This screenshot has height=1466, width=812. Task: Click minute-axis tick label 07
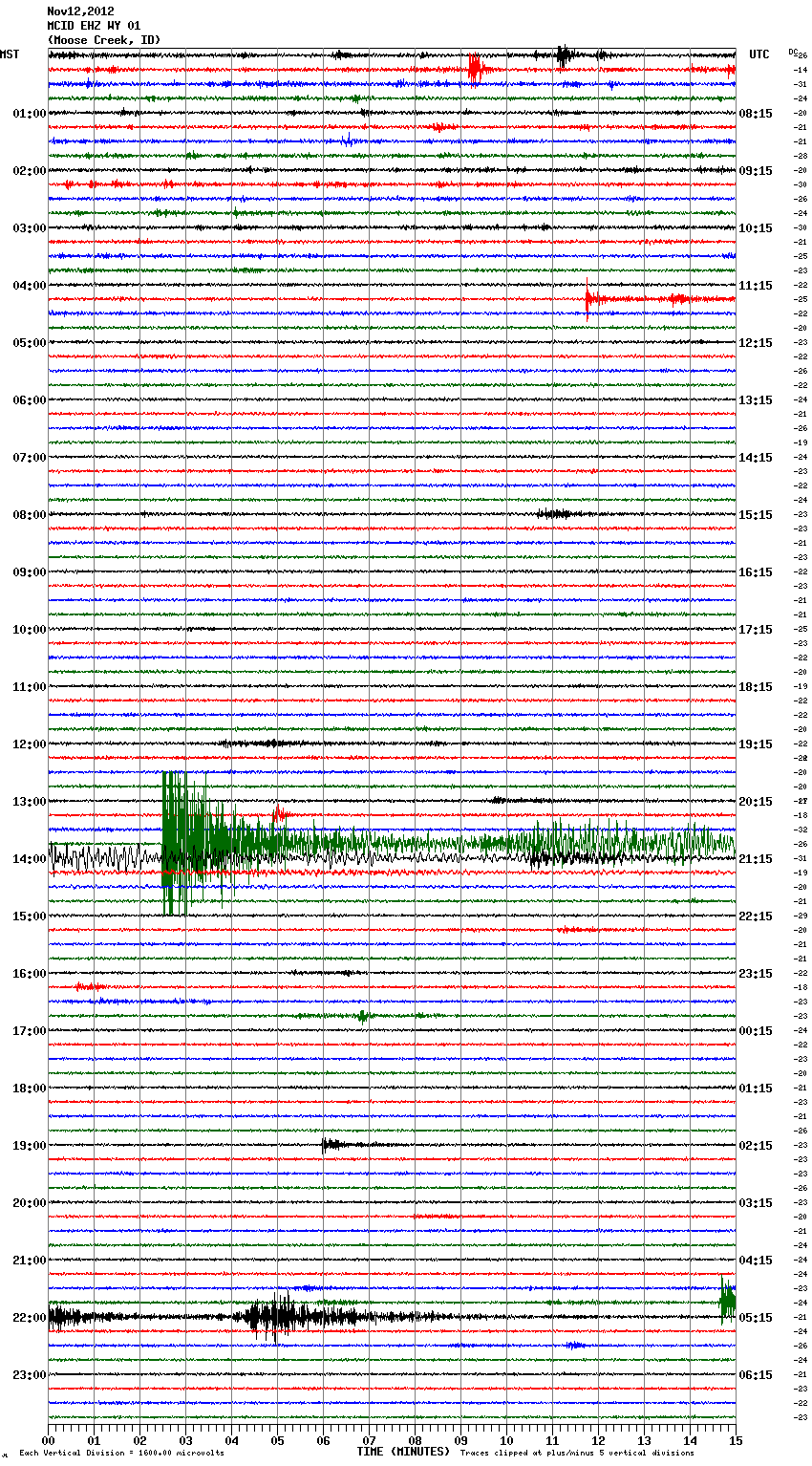click(x=369, y=1439)
